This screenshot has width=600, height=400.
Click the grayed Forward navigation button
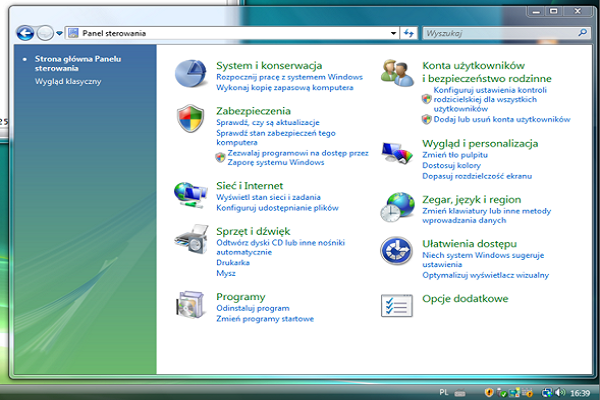pyautogui.click(x=45, y=33)
